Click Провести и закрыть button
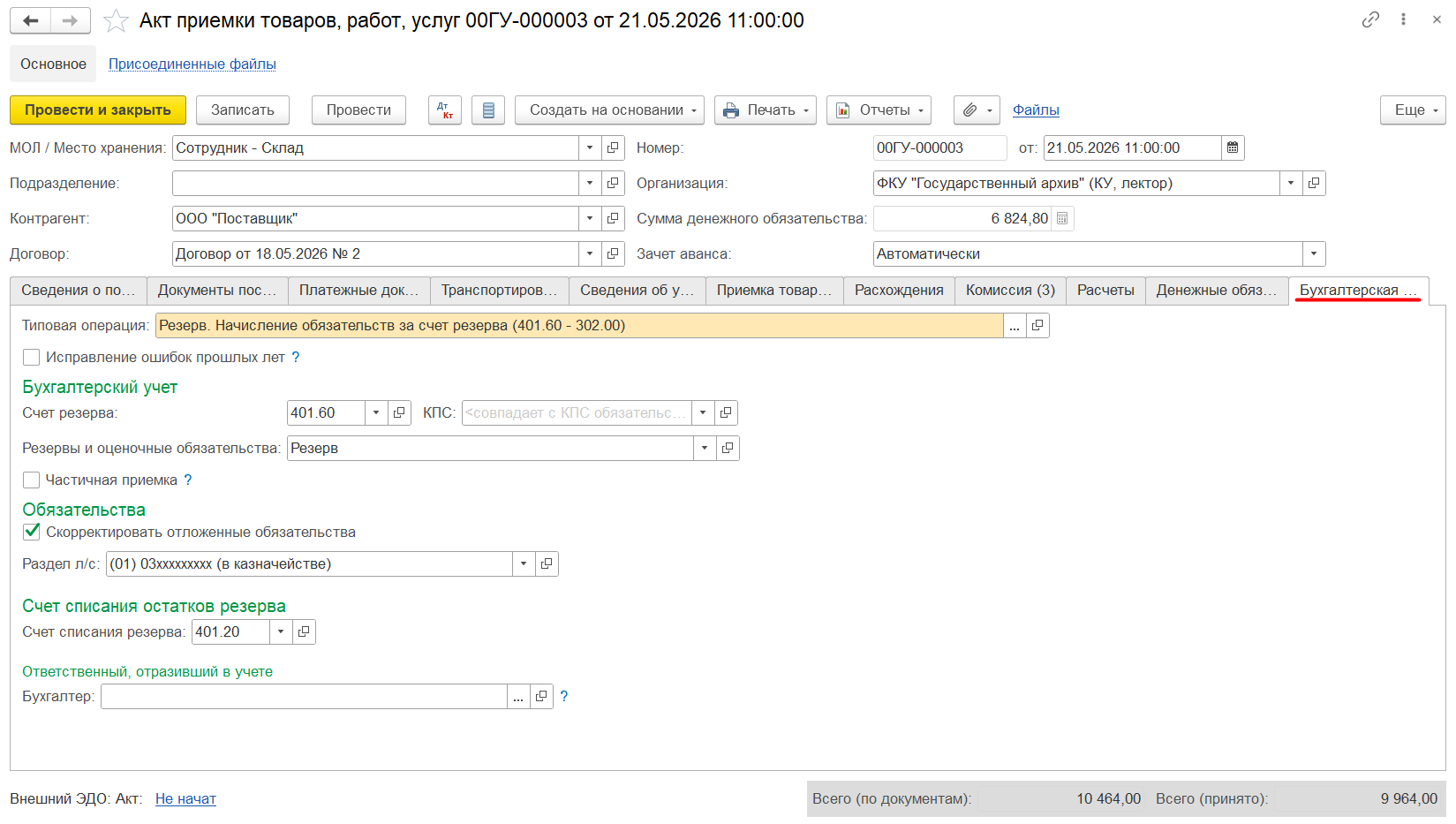The width and height of the screenshot is (1456, 824). pos(98,110)
